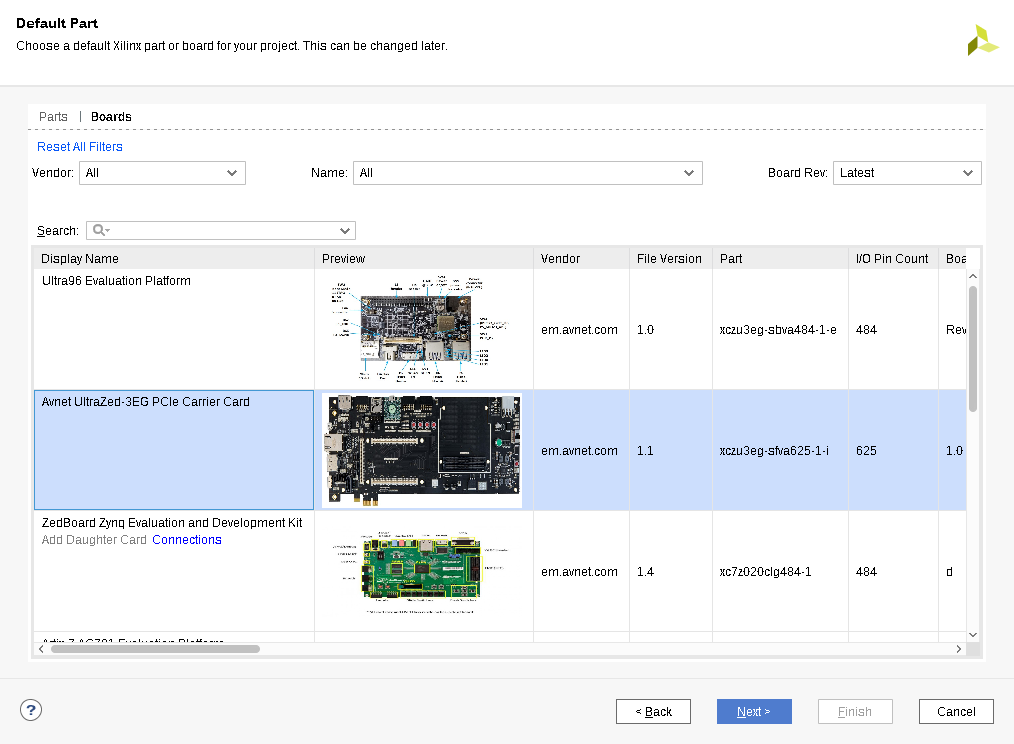Click the ZedBoard preview thumbnail
This screenshot has width=1014, height=744.
[x=422, y=571]
